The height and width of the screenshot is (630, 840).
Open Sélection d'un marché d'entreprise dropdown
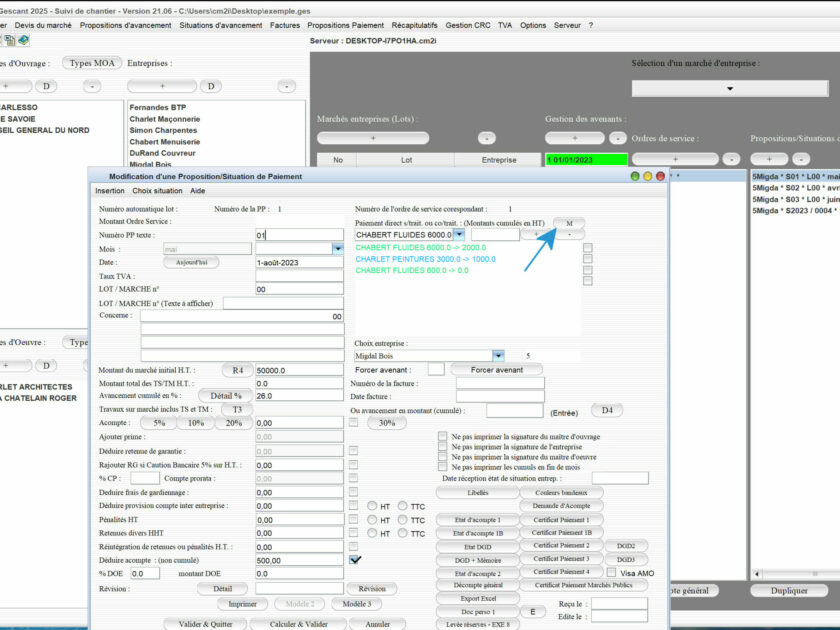(730, 88)
